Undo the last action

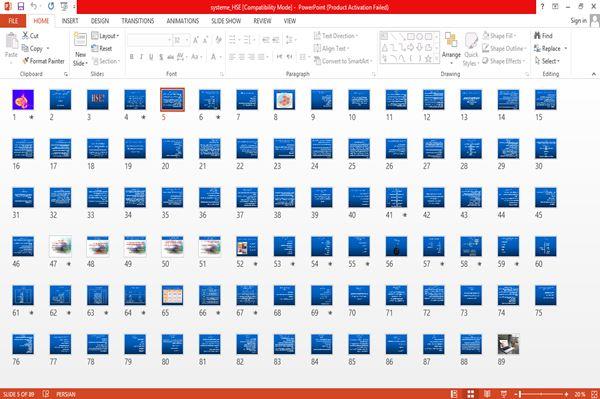[x=34, y=6]
